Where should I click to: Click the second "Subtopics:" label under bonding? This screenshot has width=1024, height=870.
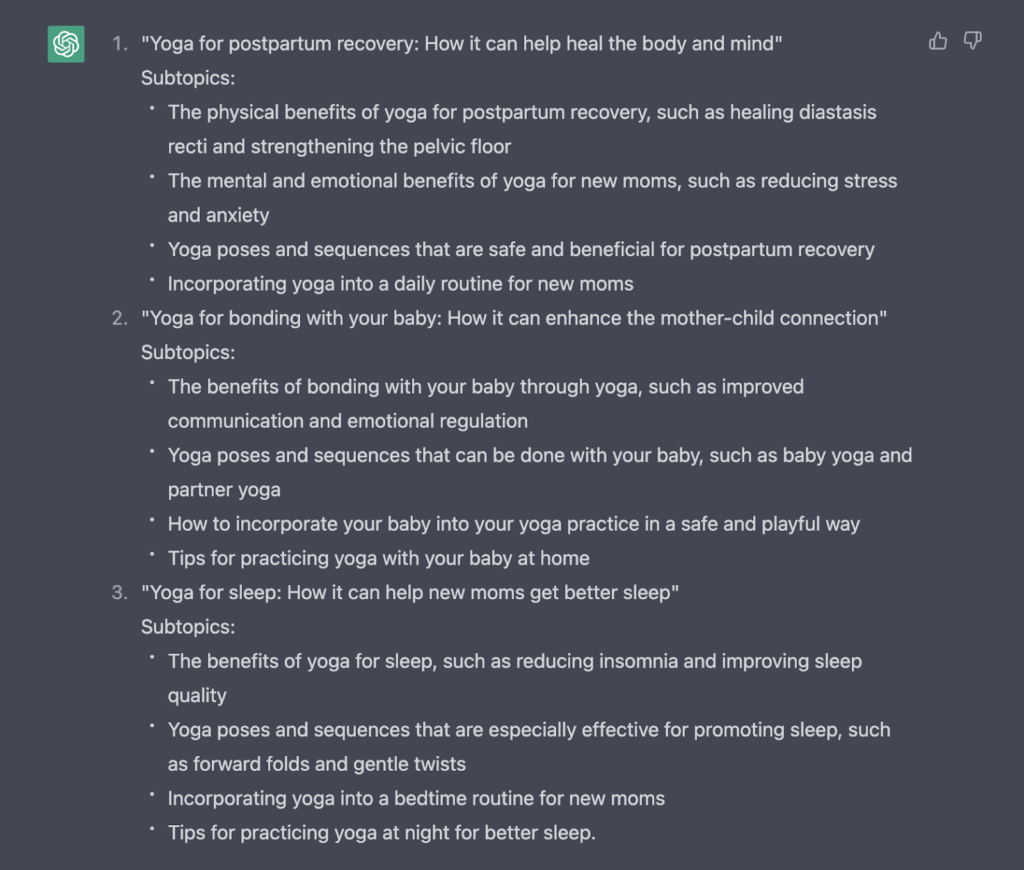click(x=188, y=352)
